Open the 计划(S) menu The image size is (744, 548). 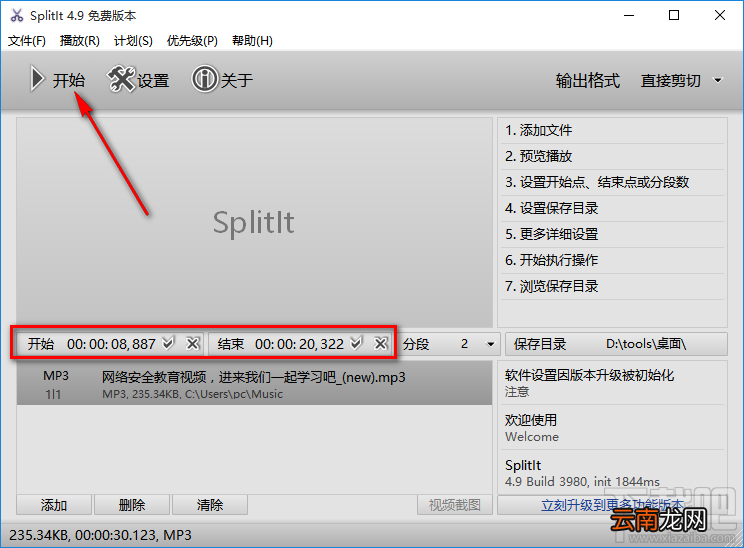tap(133, 41)
